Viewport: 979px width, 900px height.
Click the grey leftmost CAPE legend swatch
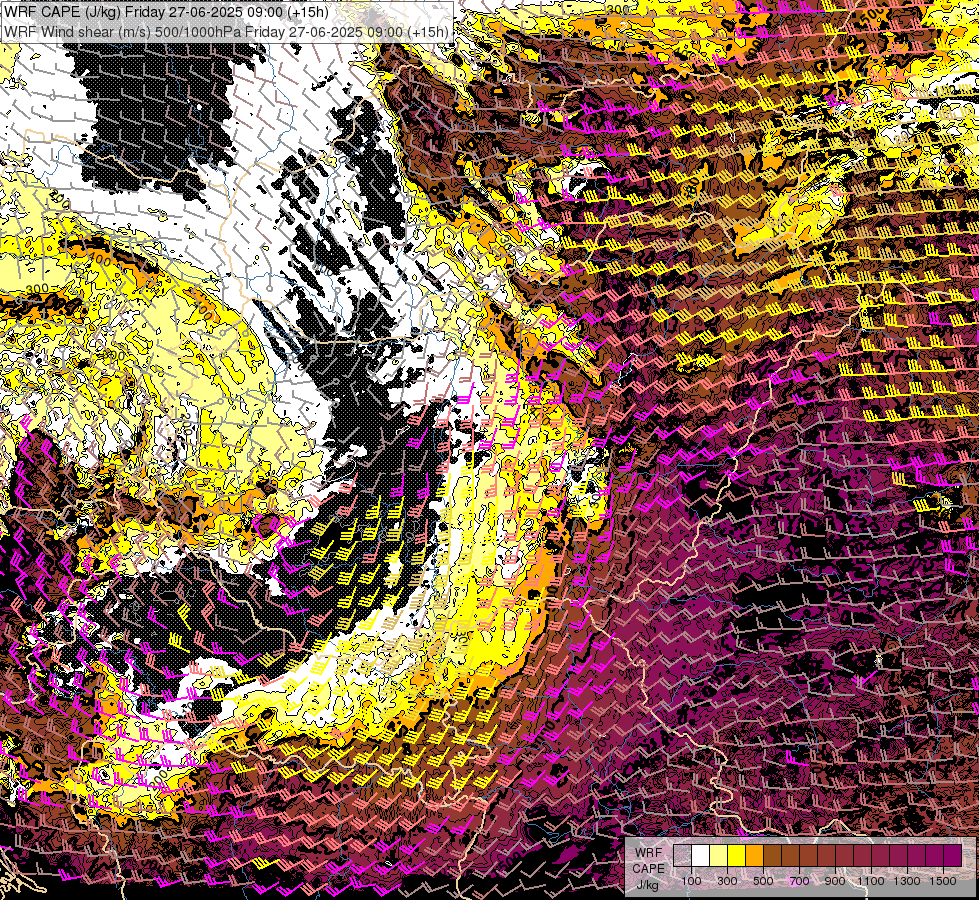click(682, 856)
